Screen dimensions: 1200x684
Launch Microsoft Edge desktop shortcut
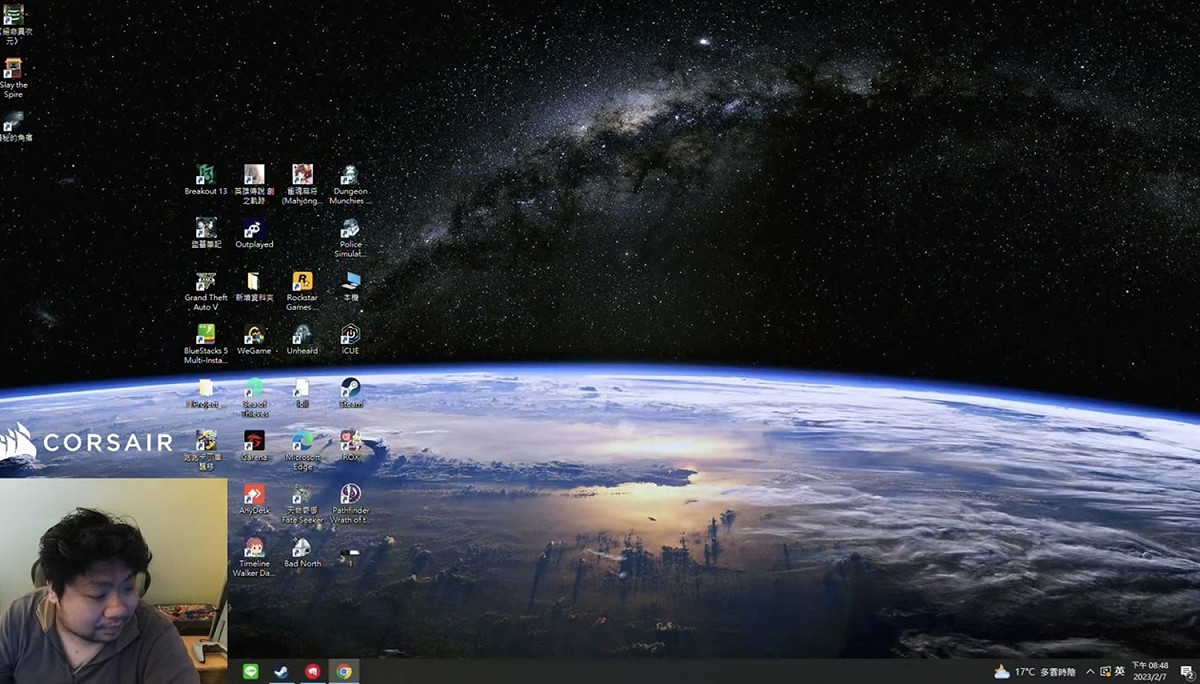click(302, 451)
